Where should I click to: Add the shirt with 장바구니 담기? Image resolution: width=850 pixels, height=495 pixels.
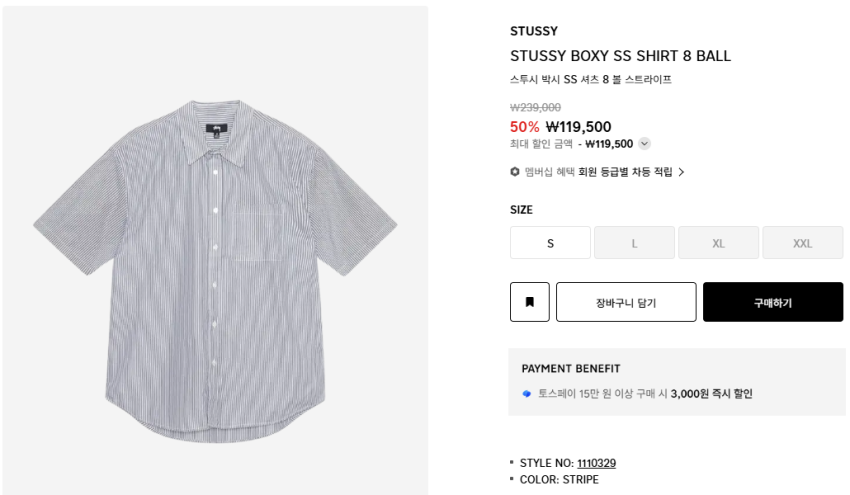click(626, 302)
